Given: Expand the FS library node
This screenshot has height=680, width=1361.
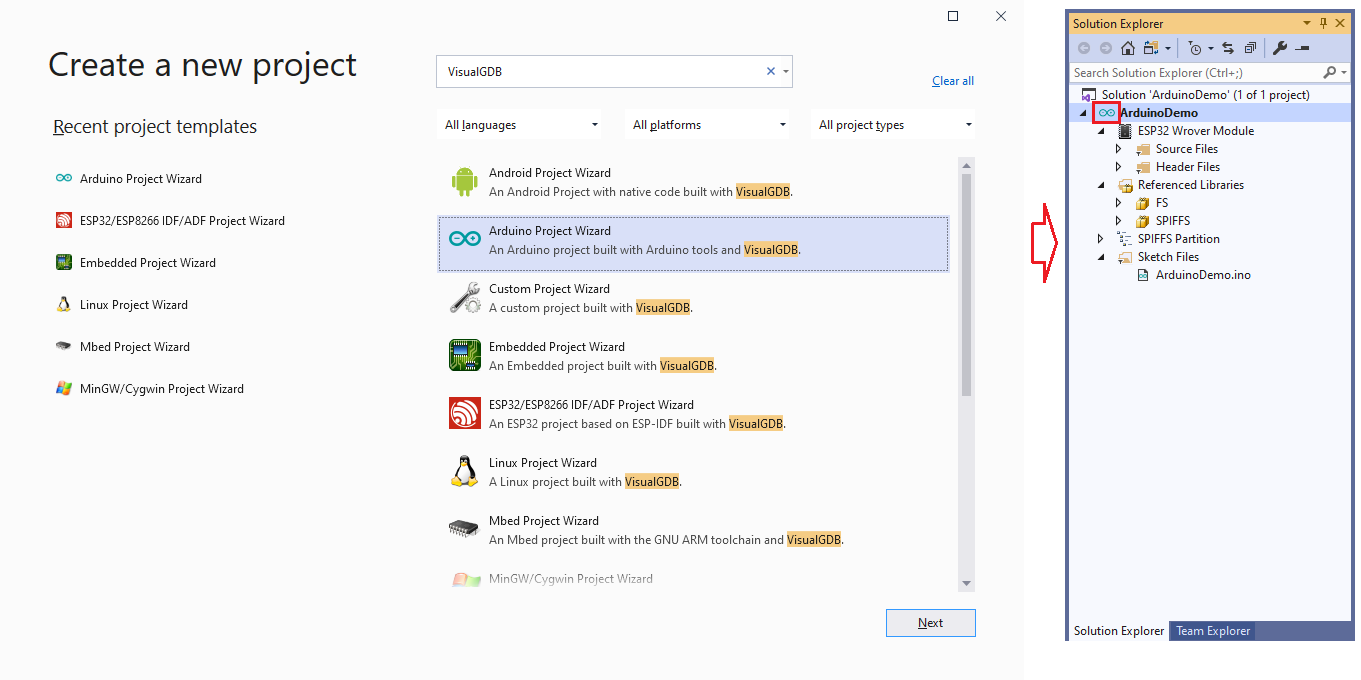Looking at the screenshot, I should click(x=1119, y=203).
